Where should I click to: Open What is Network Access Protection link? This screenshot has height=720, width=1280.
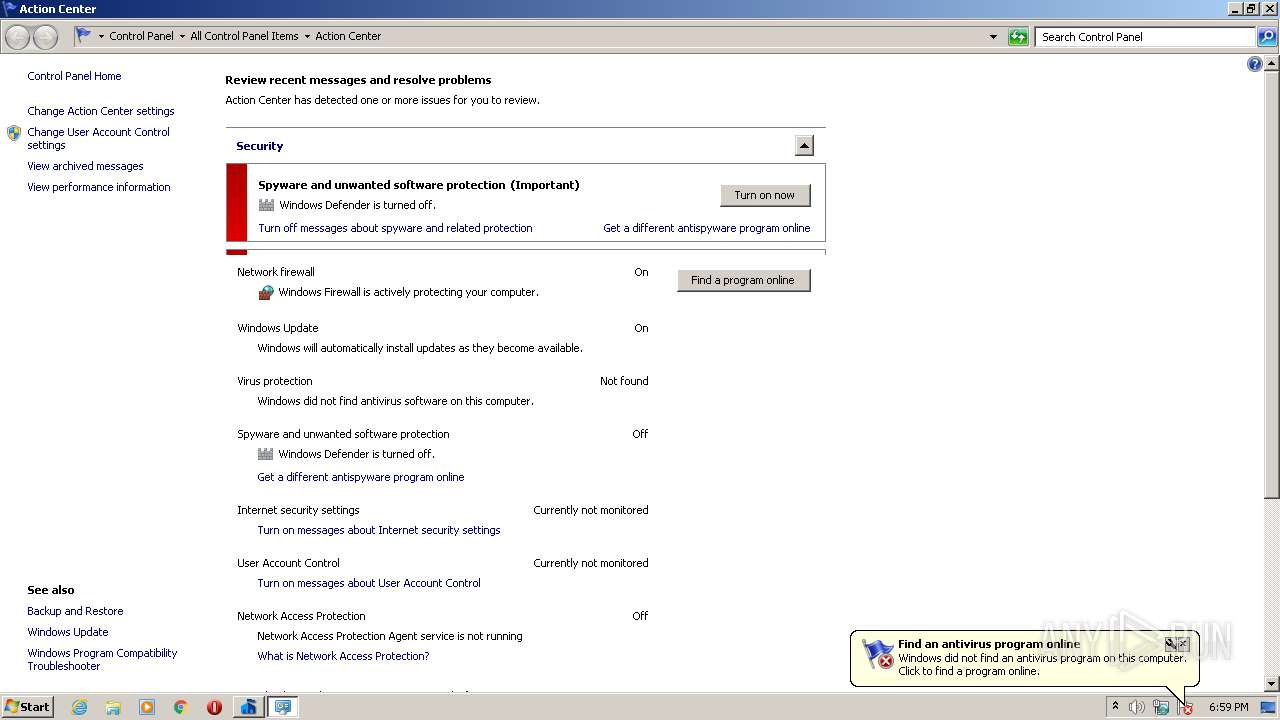coord(343,656)
